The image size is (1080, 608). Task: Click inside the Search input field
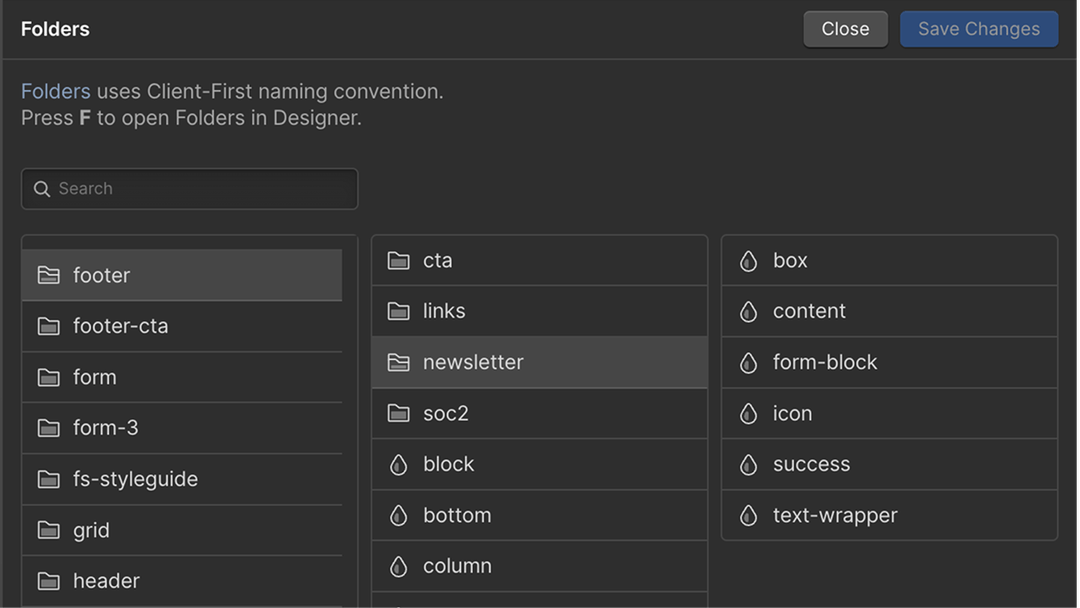[190, 188]
